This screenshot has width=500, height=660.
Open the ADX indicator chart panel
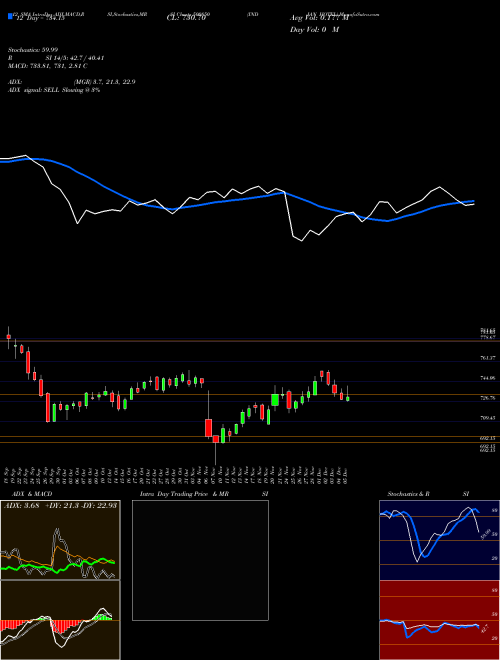coord(60,540)
